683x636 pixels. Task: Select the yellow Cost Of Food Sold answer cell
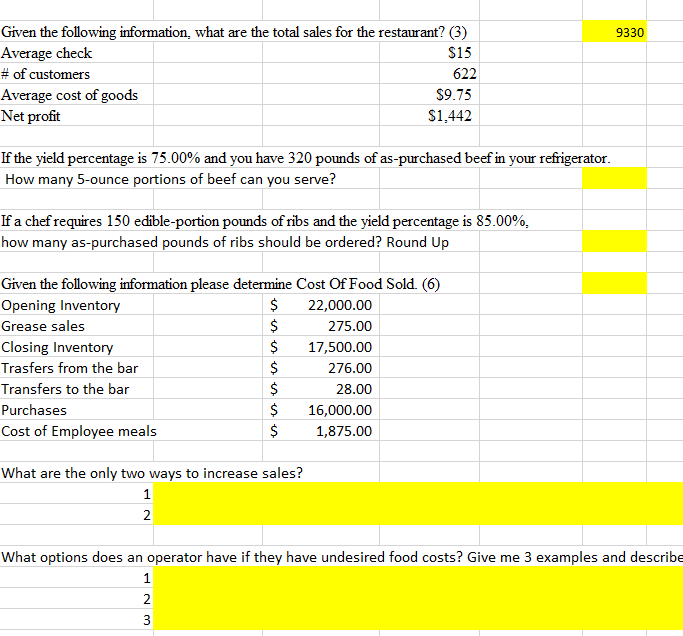pos(614,283)
